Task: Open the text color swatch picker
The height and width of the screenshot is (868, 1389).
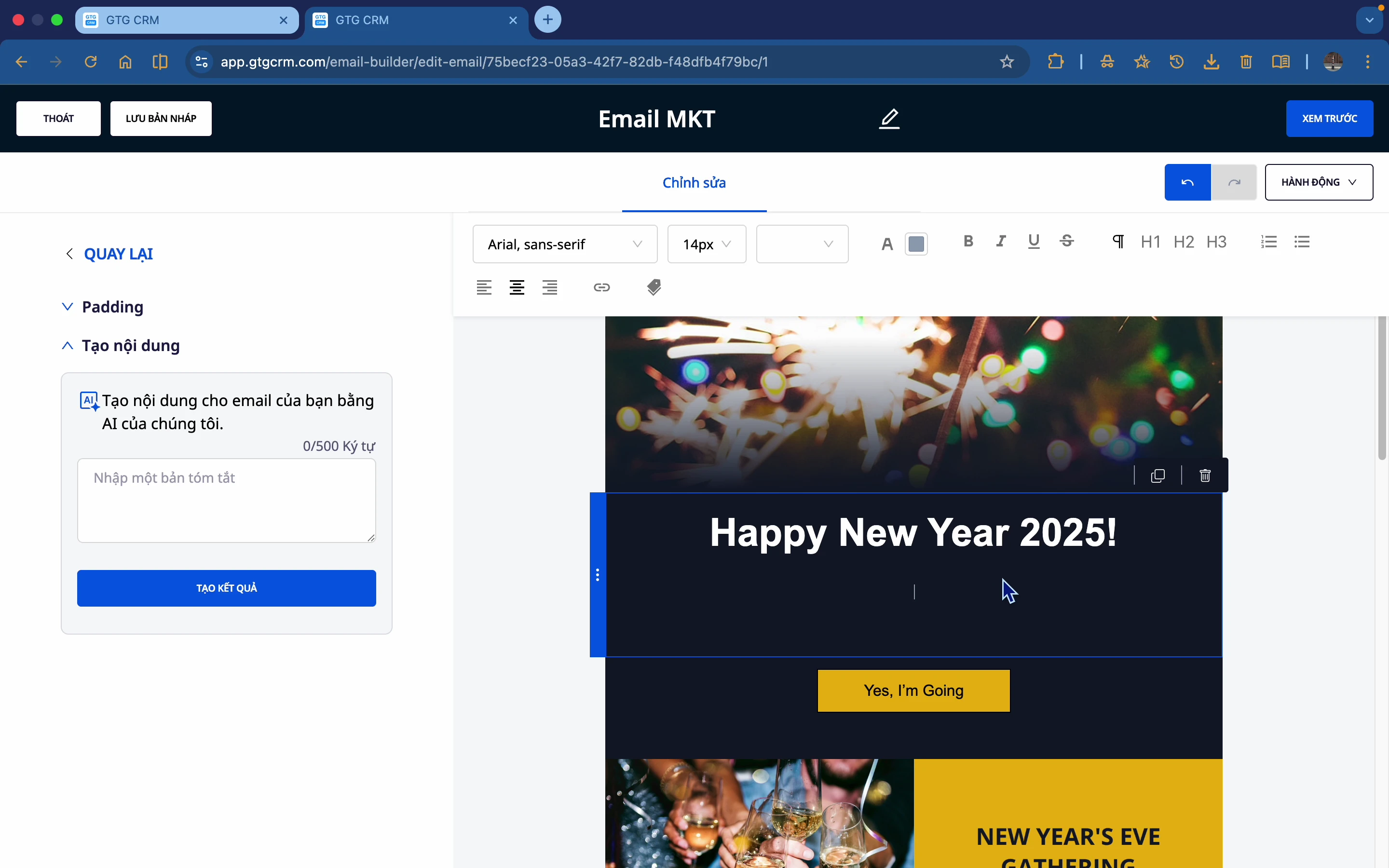Action: (915, 244)
